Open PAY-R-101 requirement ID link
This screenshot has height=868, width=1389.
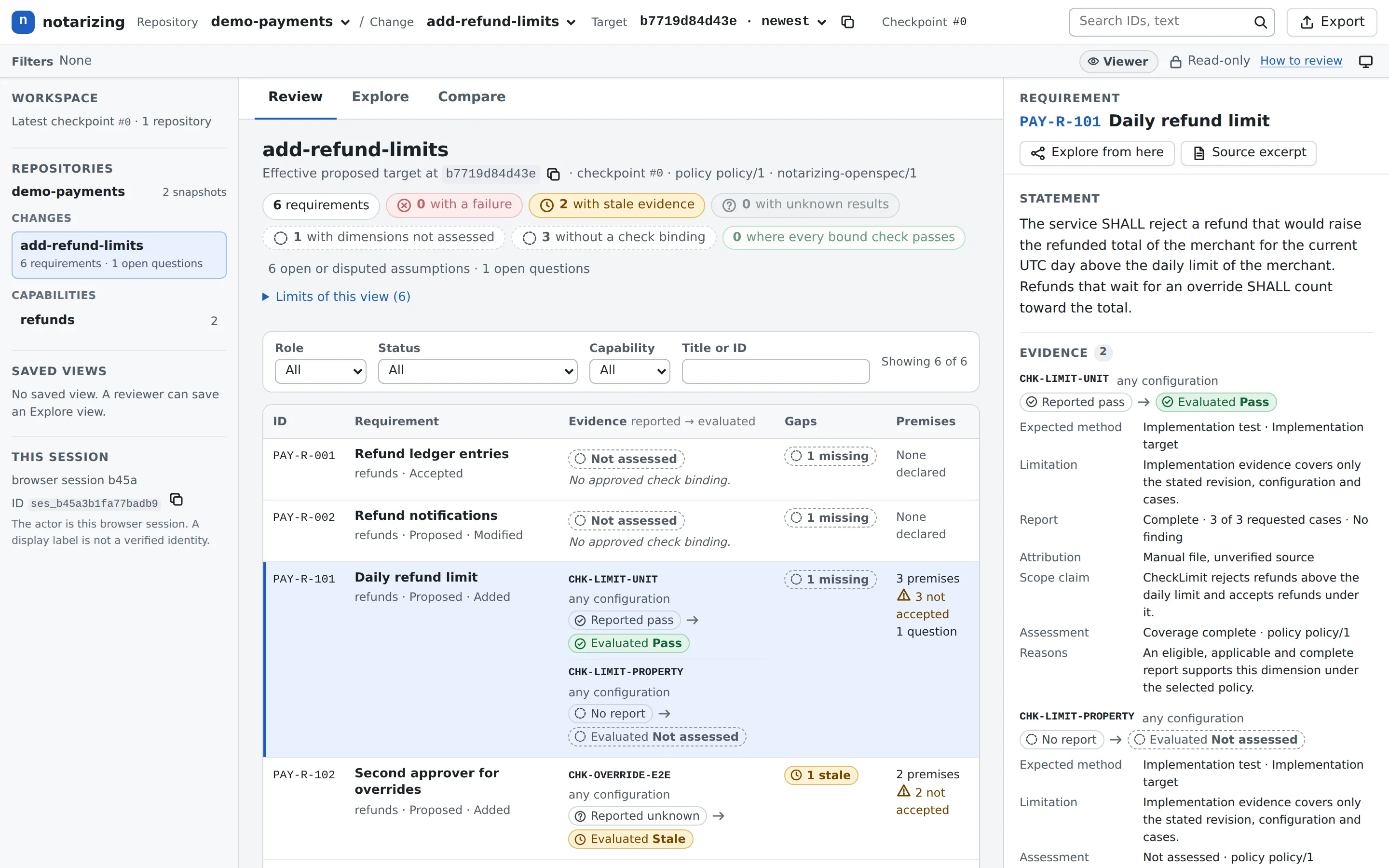pos(1060,122)
